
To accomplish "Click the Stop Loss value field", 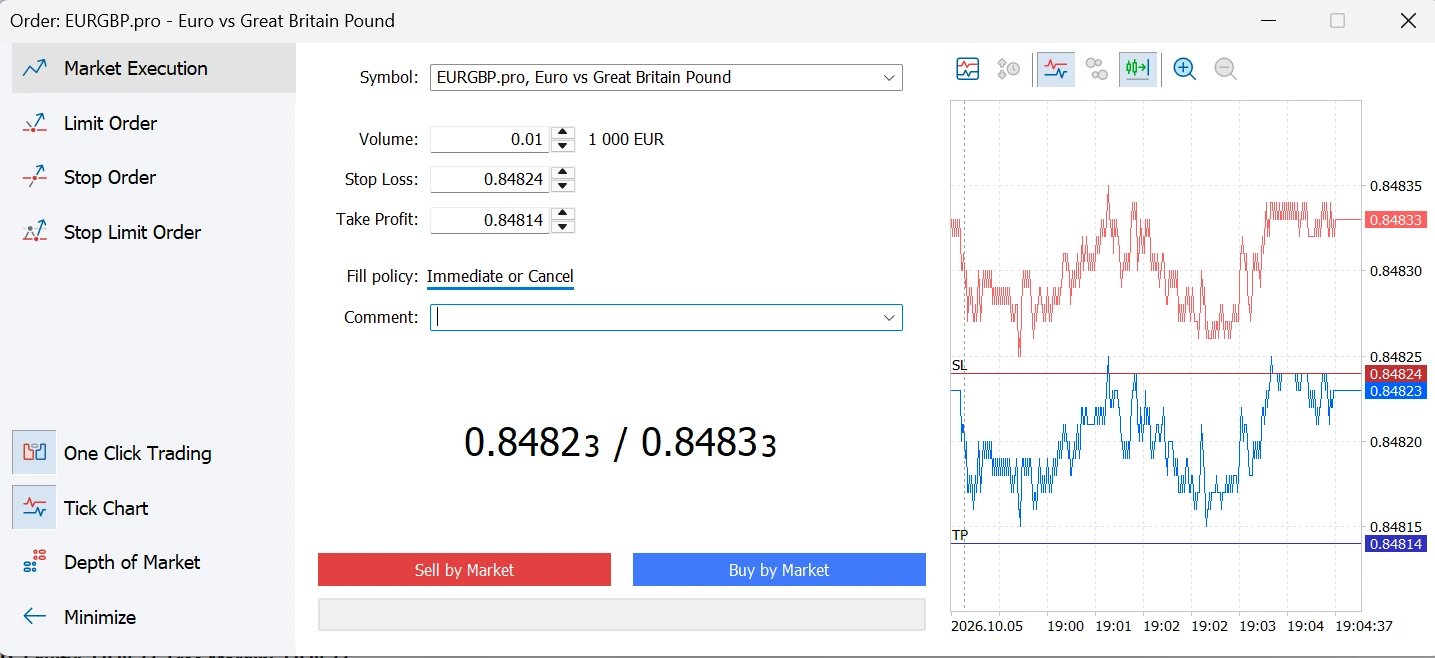I will tap(490, 180).
